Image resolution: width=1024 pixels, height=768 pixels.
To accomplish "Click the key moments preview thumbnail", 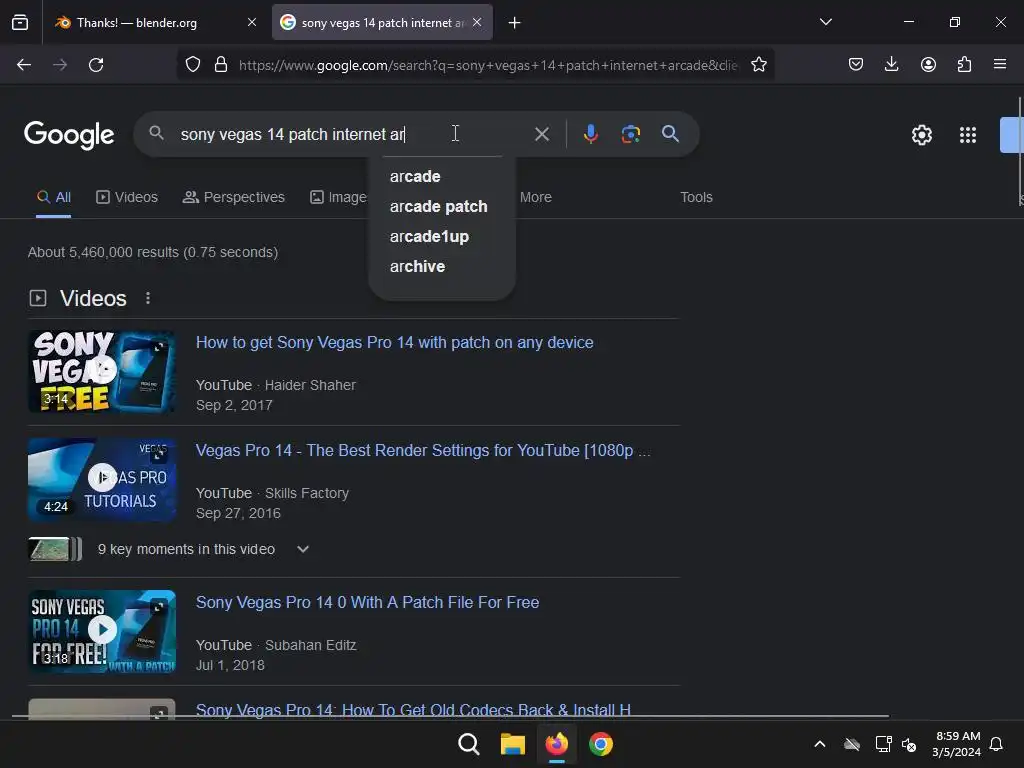I will click(x=56, y=549).
